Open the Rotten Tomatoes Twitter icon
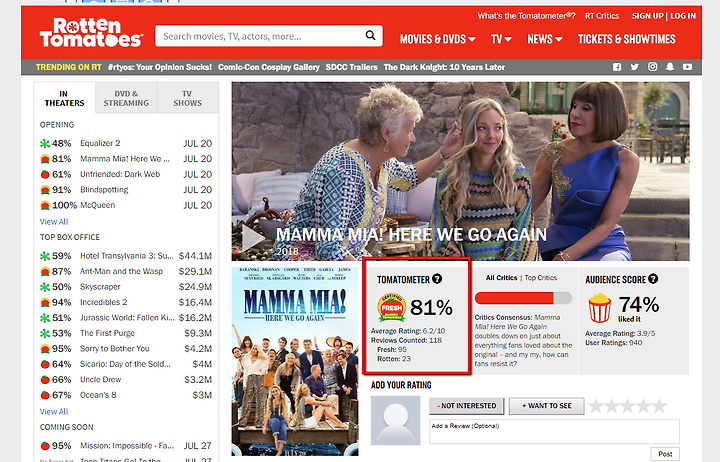This screenshot has height=462, width=720. click(x=635, y=67)
